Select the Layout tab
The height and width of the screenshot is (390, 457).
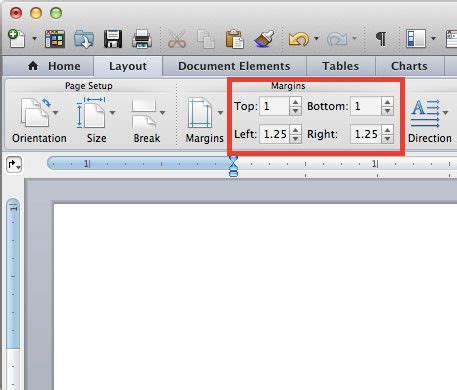128,66
